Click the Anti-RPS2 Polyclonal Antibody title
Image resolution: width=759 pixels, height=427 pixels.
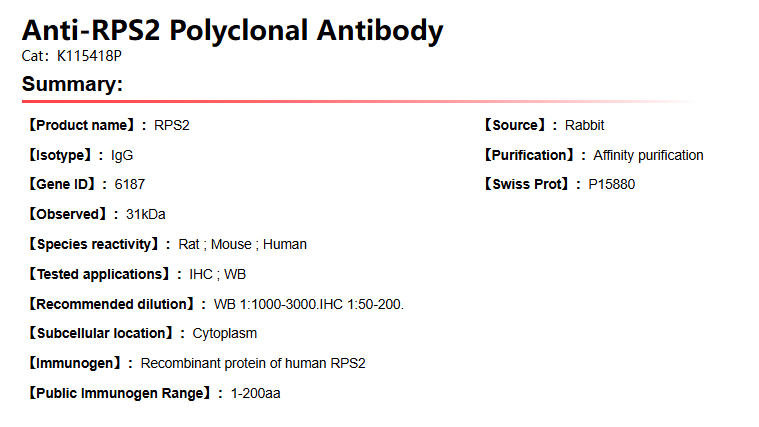pyautogui.click(x=232, y=31)
